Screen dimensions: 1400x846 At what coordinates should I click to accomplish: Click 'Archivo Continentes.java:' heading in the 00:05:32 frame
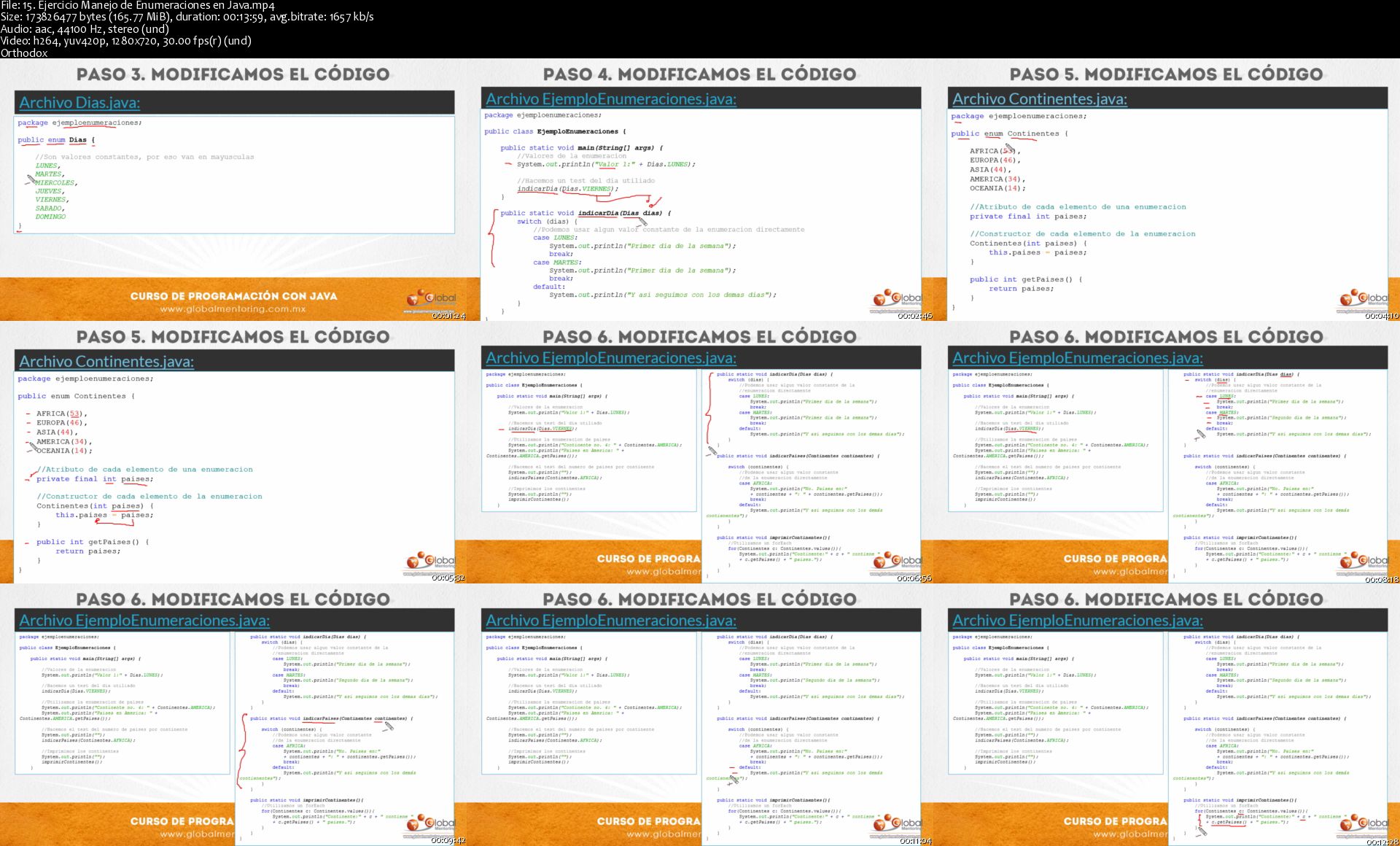(x=106, y=362)
